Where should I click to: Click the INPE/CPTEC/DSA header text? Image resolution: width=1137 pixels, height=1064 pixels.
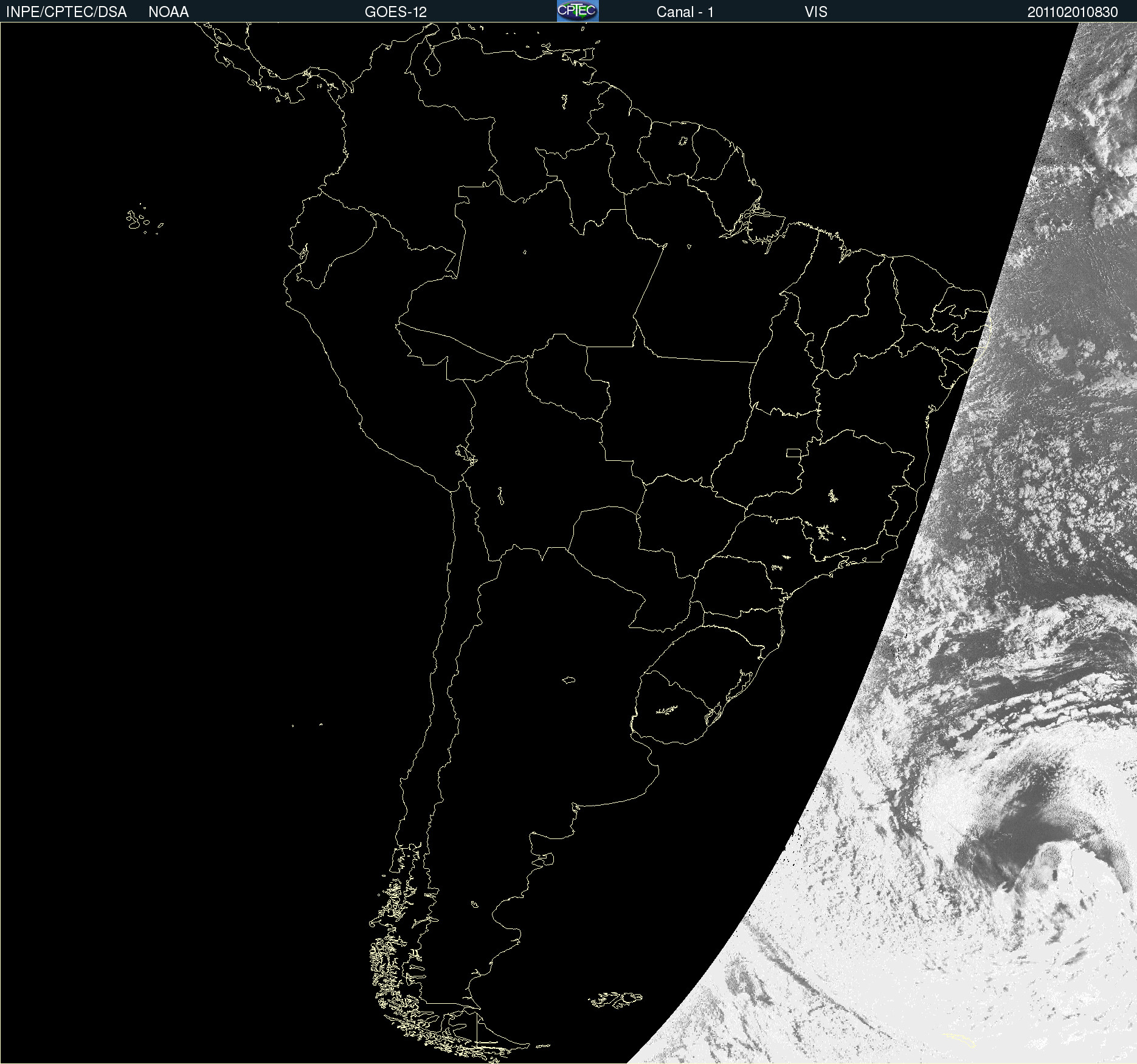click(x=66, y=12)
